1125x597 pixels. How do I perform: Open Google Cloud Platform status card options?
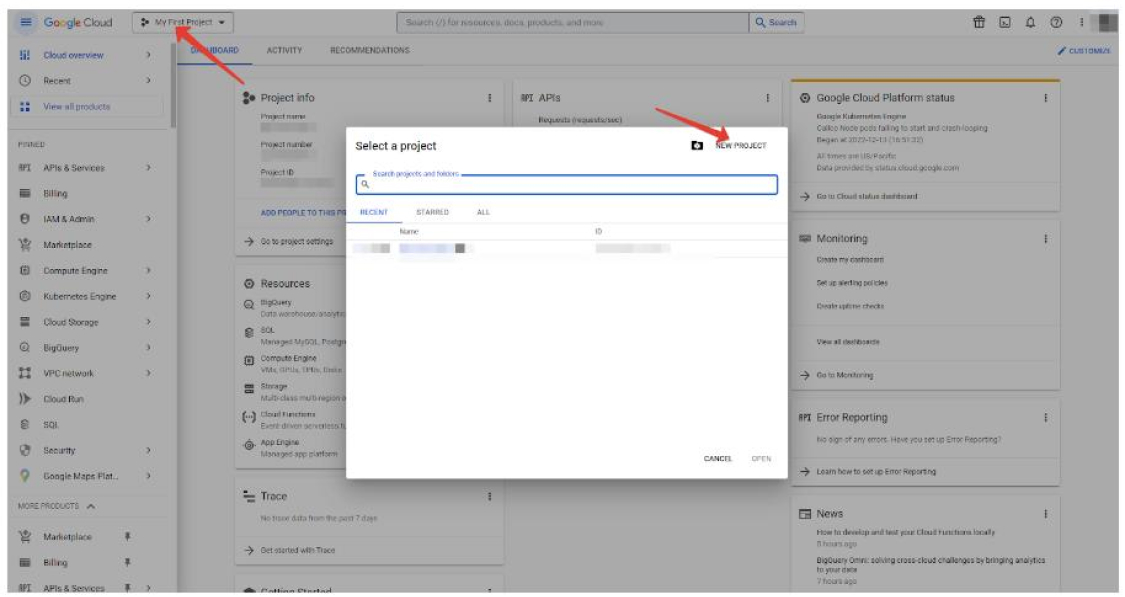click(1045, 98)
